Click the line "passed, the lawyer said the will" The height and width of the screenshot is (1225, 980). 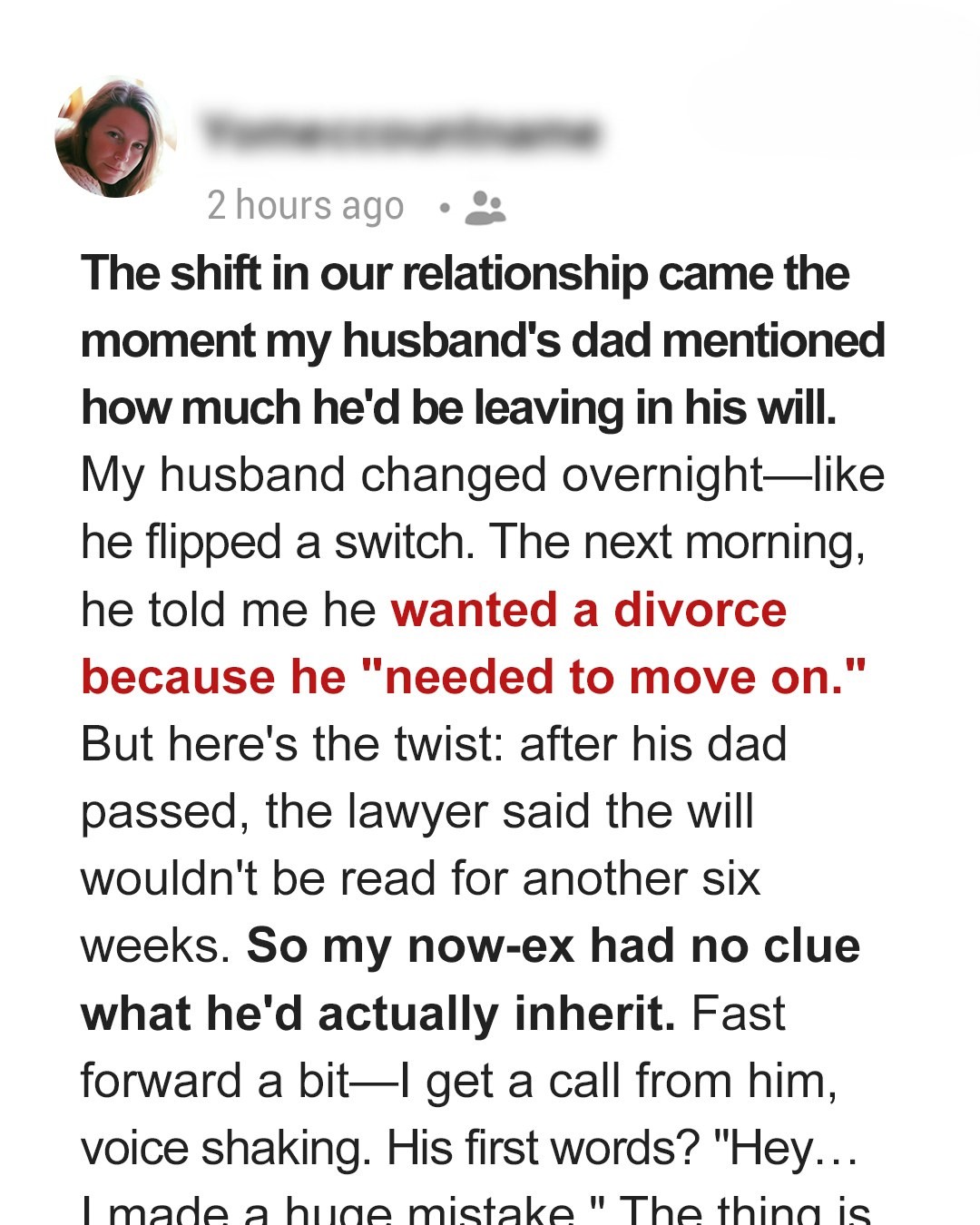[416, 811]
